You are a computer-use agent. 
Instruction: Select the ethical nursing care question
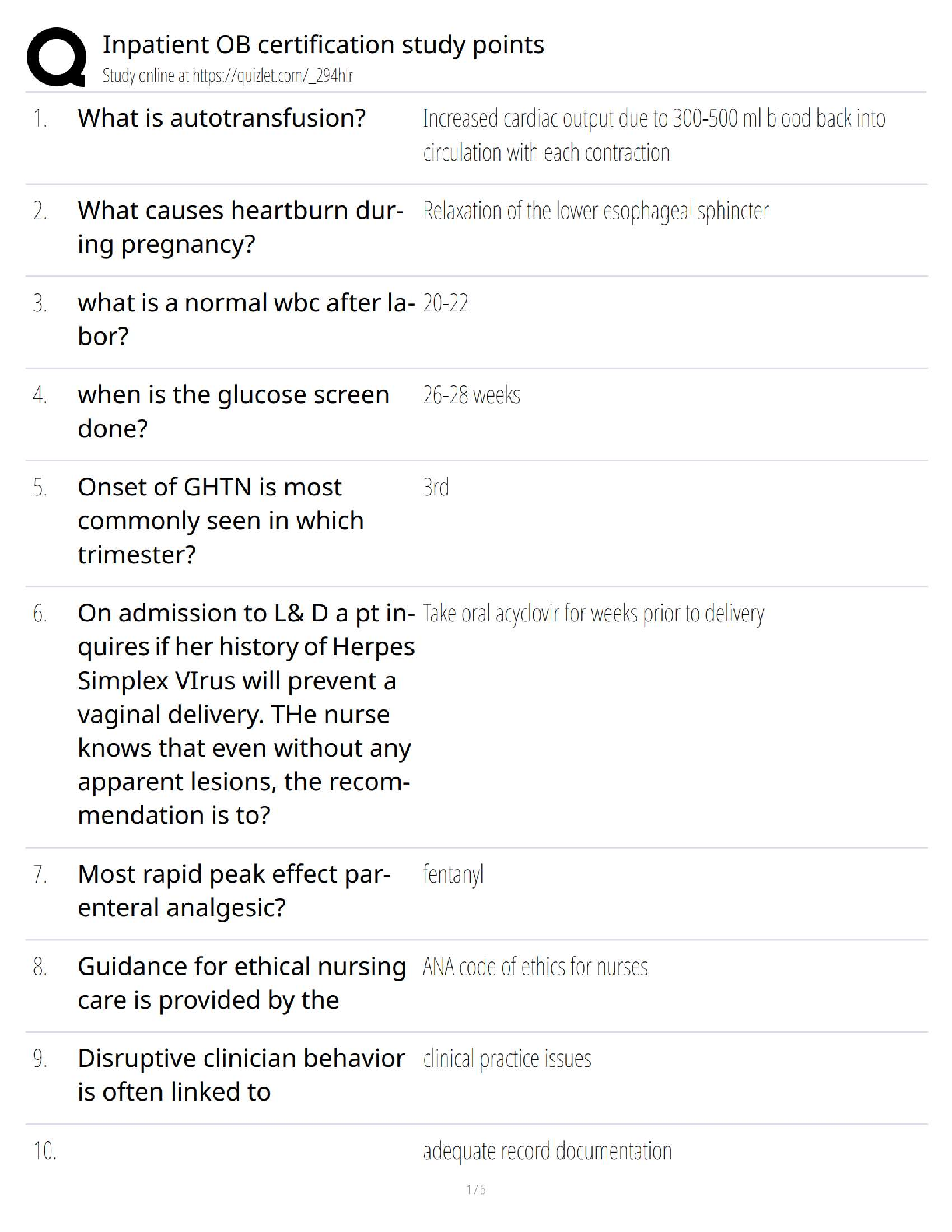point(242,983)
